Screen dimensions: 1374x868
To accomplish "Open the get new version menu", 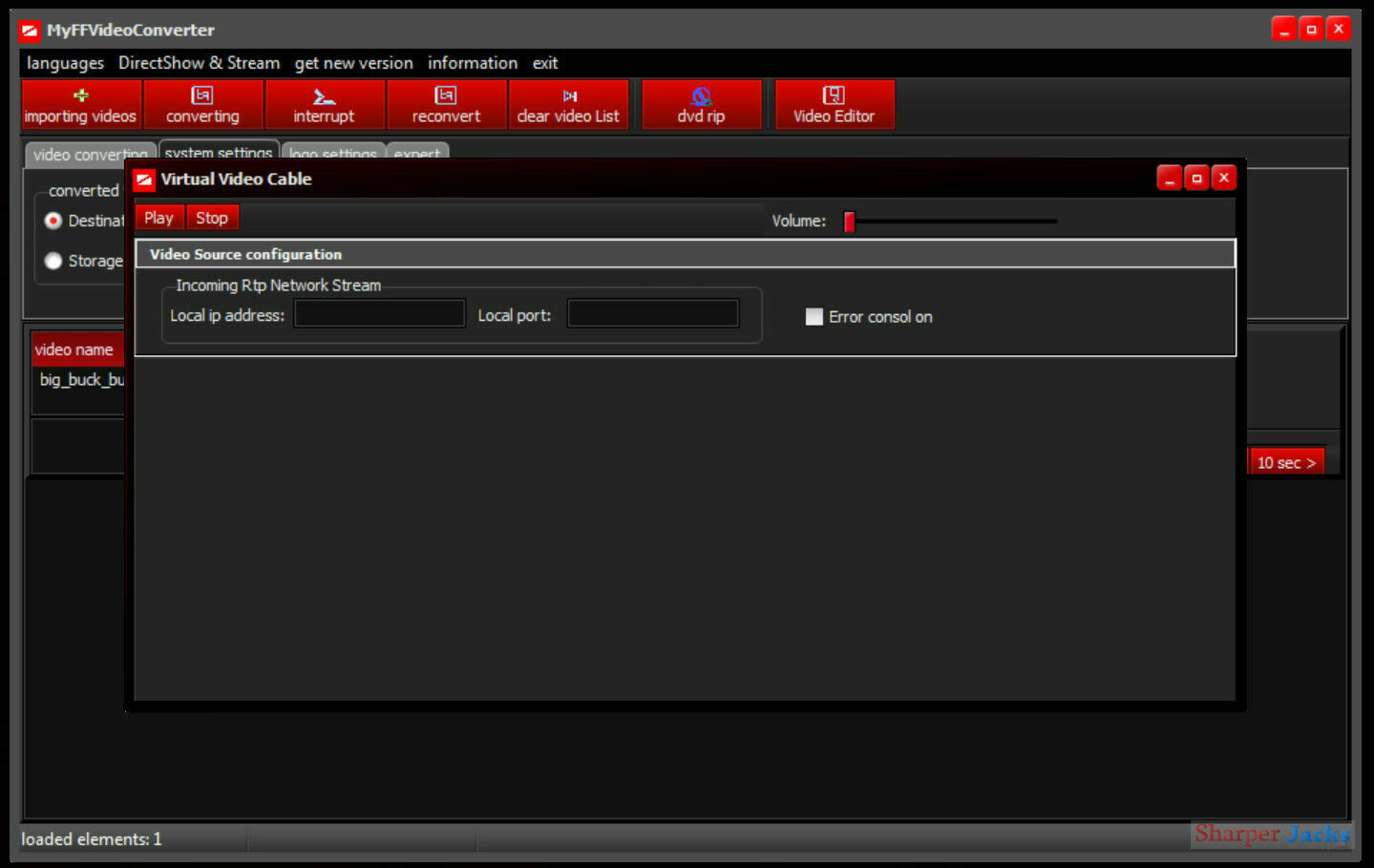I will click(x=353, y=63).
